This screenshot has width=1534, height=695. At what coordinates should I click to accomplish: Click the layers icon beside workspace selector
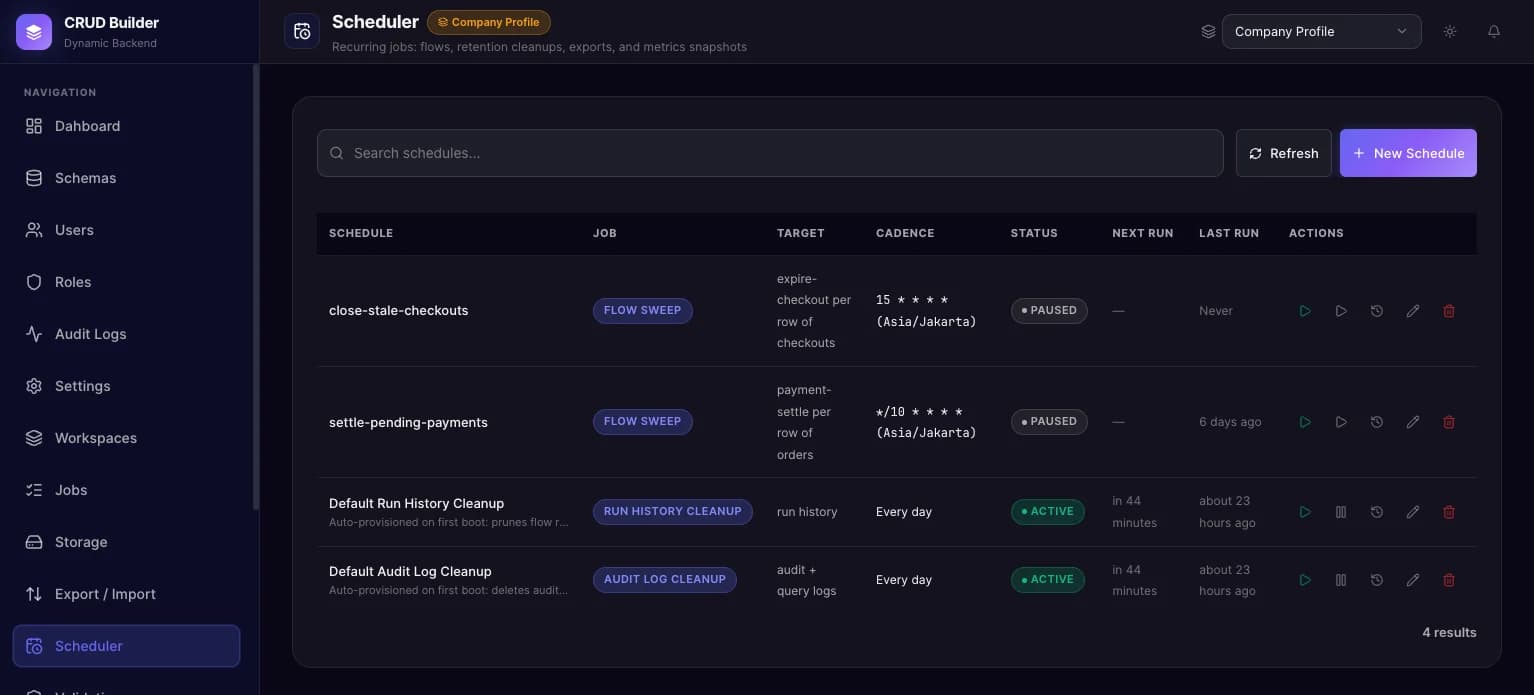[x=1208, y=32]
